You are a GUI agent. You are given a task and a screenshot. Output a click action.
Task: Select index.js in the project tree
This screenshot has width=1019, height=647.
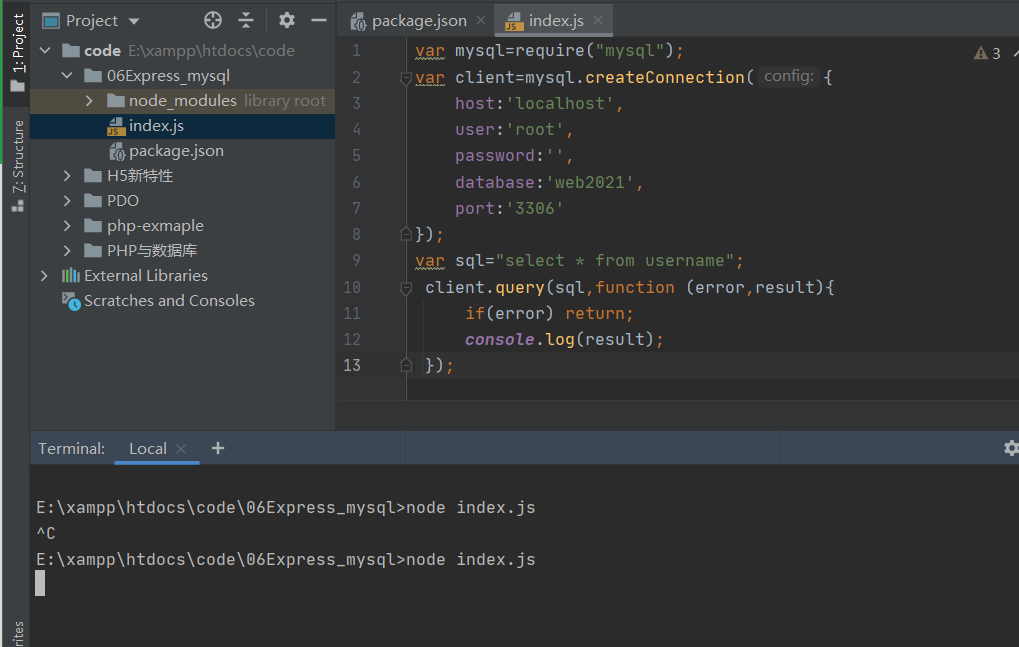pos(183,125)
